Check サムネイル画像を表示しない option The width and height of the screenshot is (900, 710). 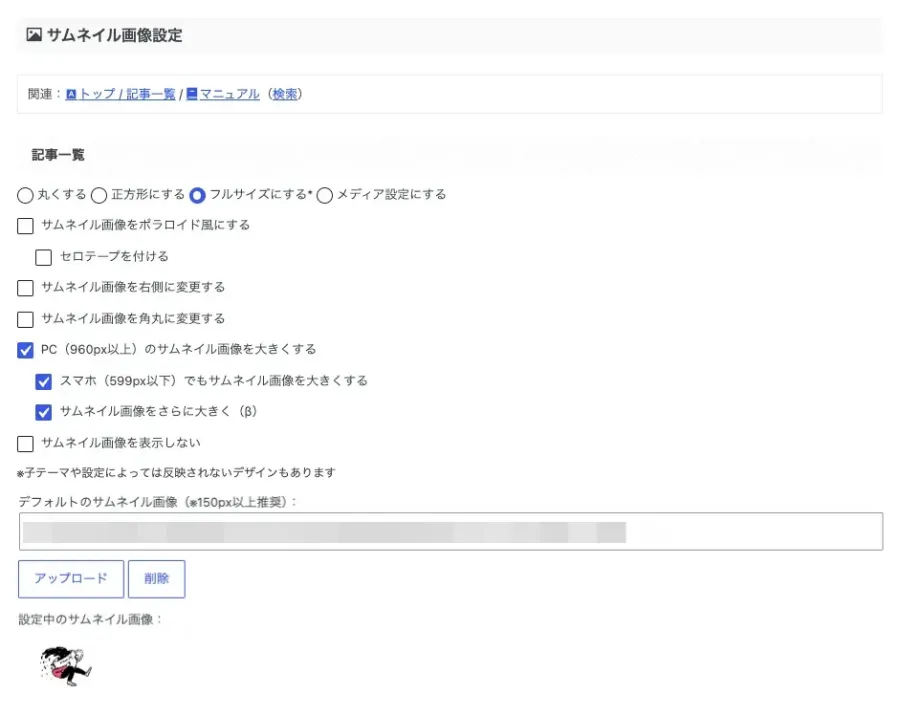coord(25,444)
